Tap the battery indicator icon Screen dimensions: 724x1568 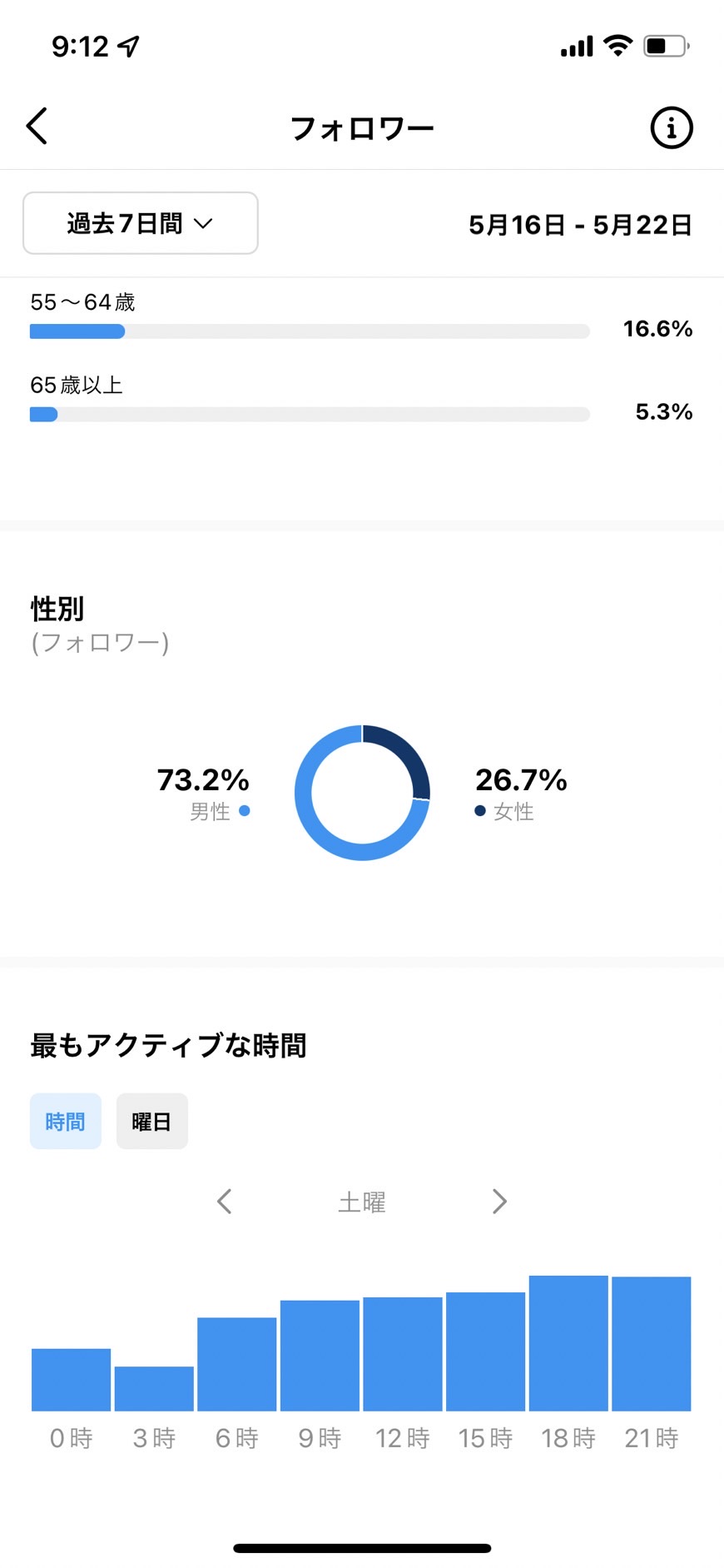tap(666, 46)
